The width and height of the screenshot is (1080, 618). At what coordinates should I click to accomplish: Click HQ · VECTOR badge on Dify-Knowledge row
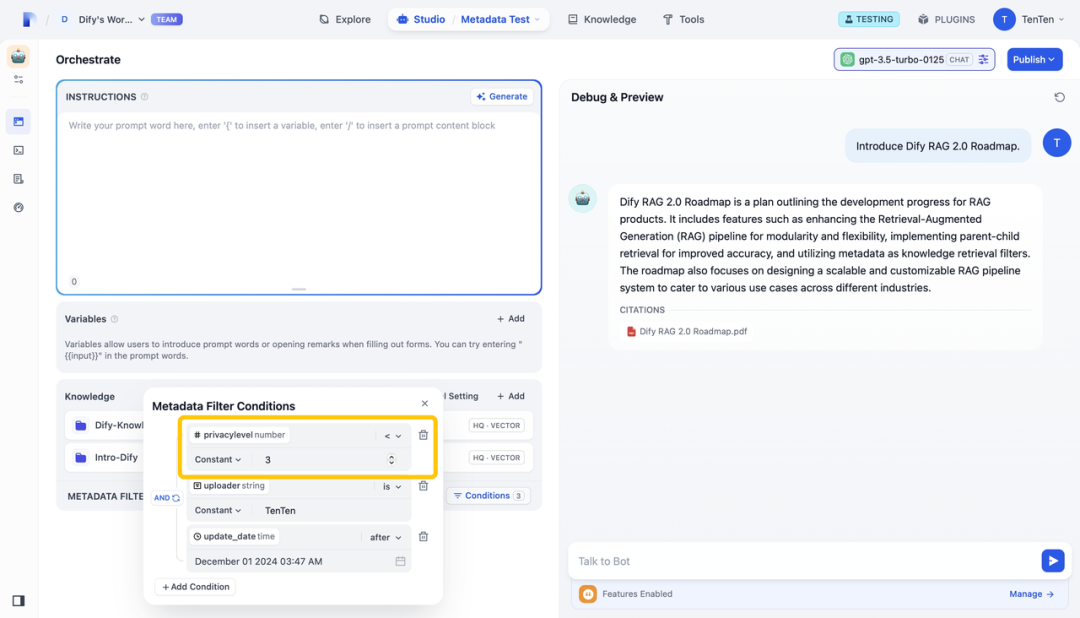click(497, 426)
